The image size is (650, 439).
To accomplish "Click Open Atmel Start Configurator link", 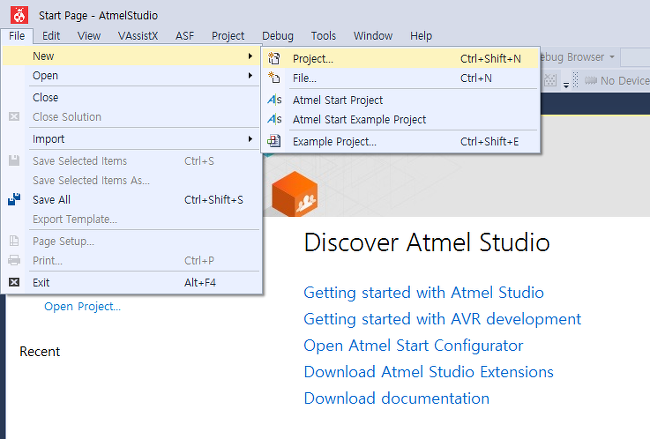I will (413, 346).
